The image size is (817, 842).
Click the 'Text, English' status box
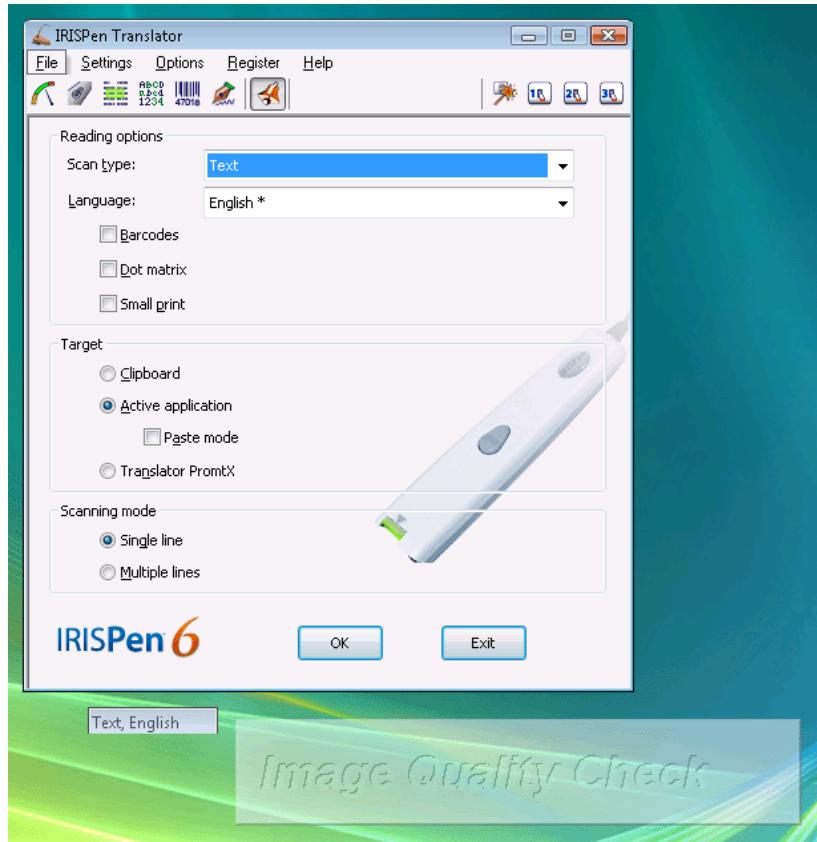[153, 722]
